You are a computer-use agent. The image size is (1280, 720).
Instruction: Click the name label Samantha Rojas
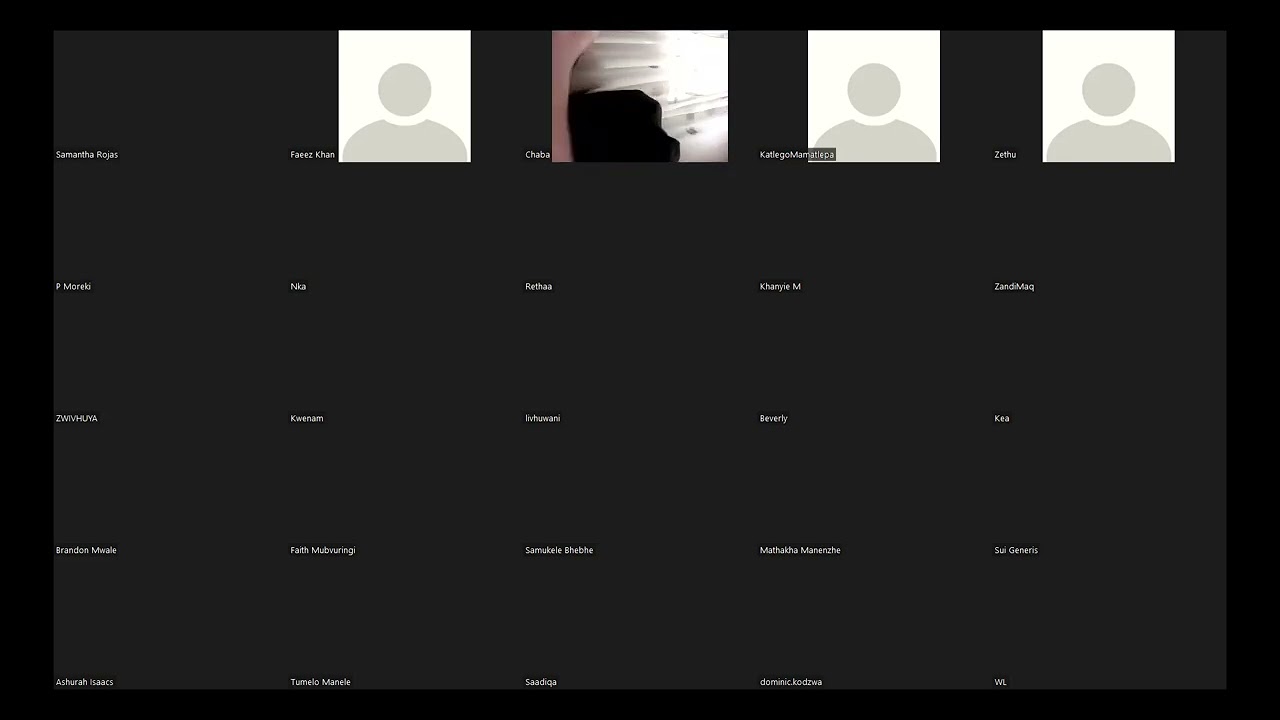(x=87, y=155)
